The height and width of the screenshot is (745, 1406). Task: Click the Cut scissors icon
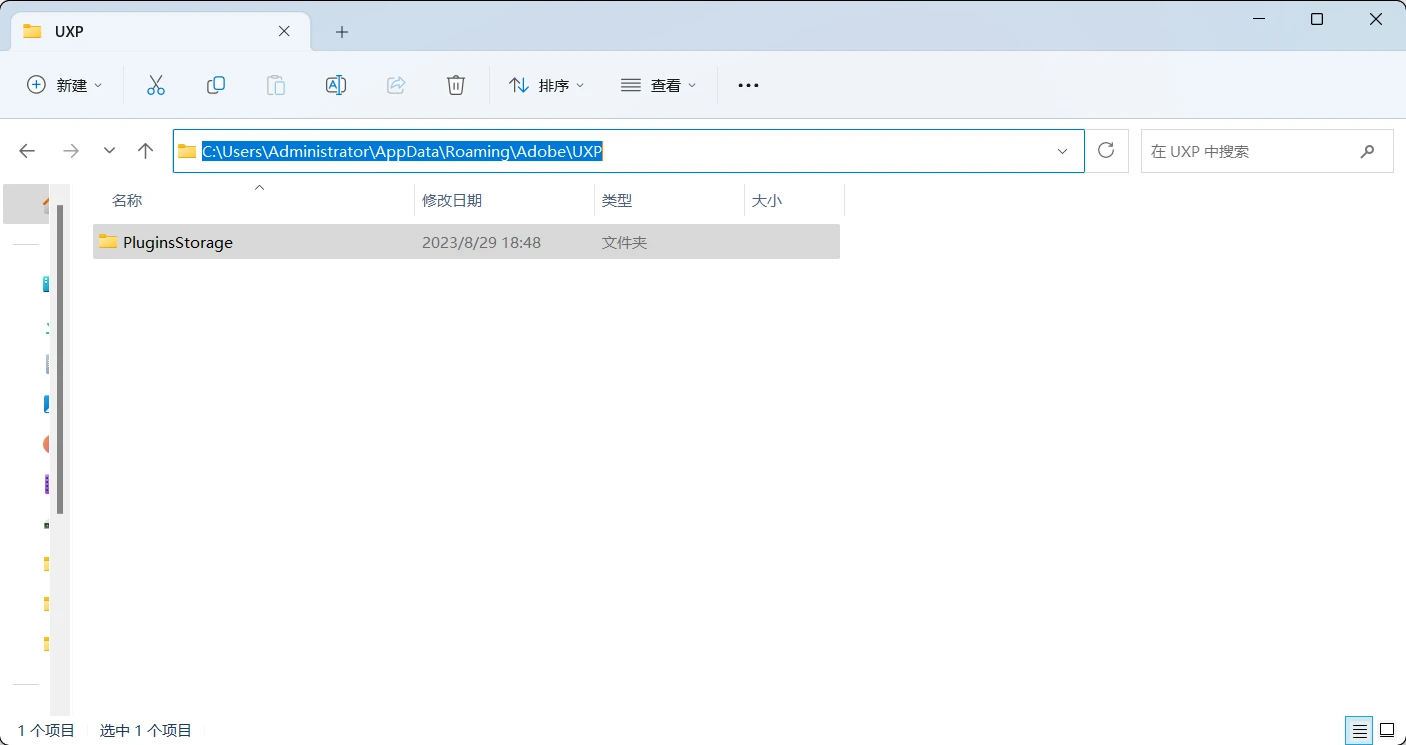click(155, 85)
